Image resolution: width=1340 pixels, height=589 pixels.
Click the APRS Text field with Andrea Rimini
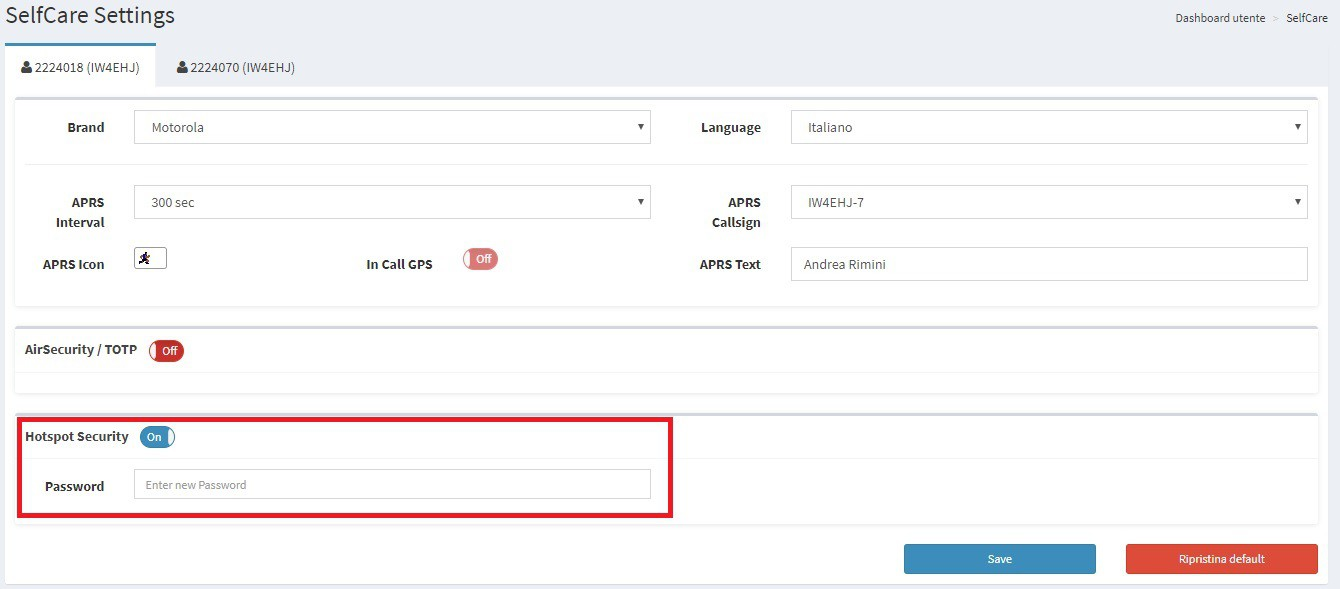click(1049, 264)
